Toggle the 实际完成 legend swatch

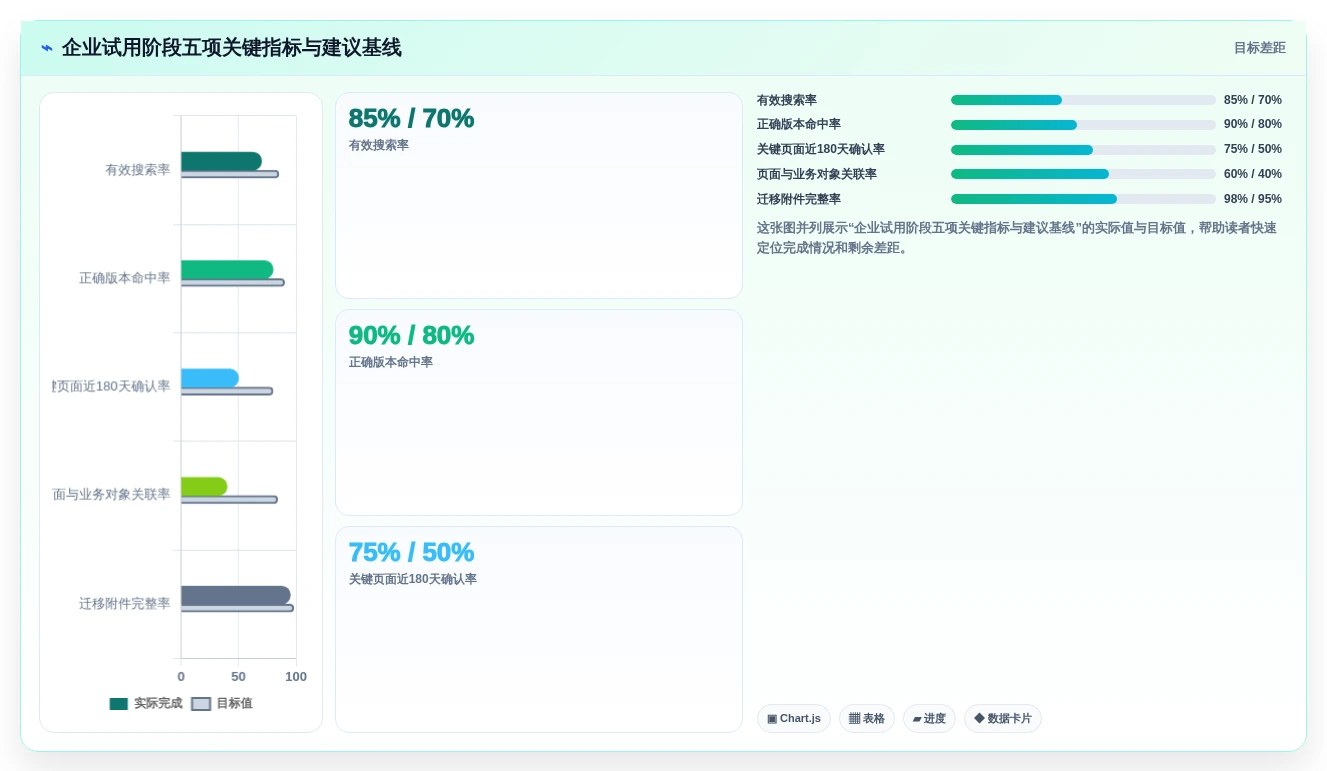coord(119,704)
